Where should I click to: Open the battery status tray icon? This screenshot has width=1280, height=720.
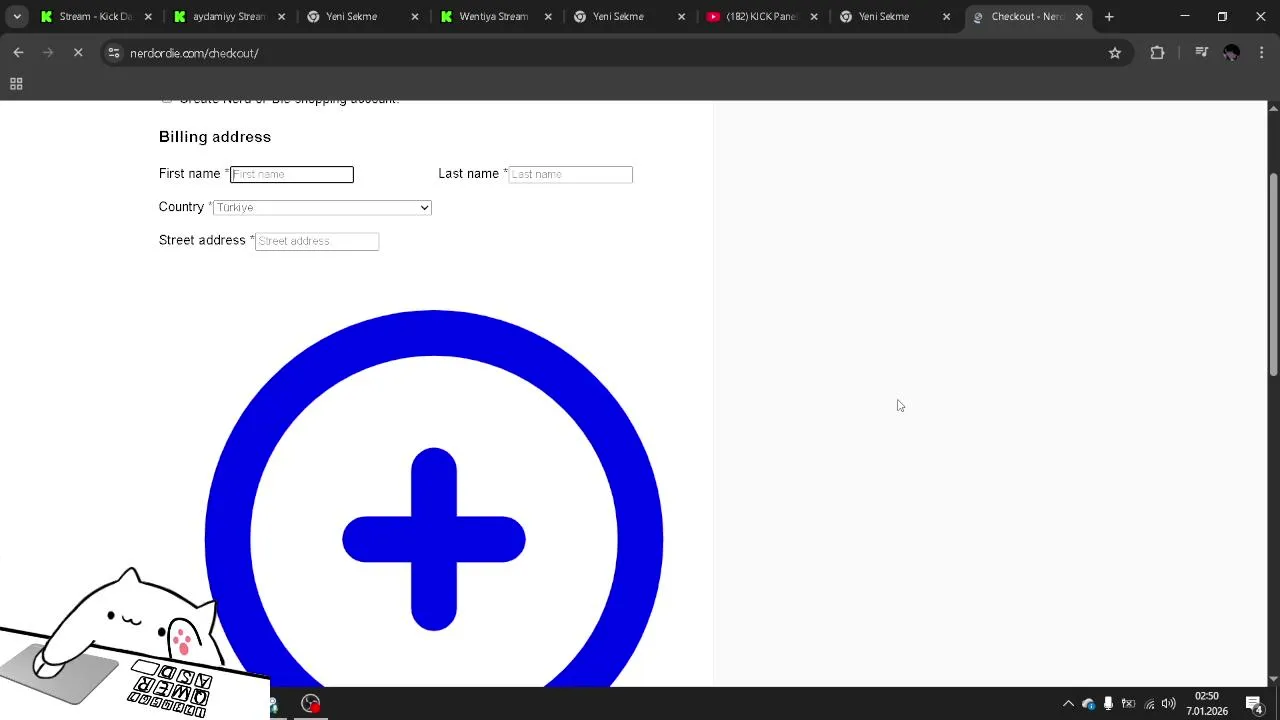pyautogui.click(x=1128, y=704)
